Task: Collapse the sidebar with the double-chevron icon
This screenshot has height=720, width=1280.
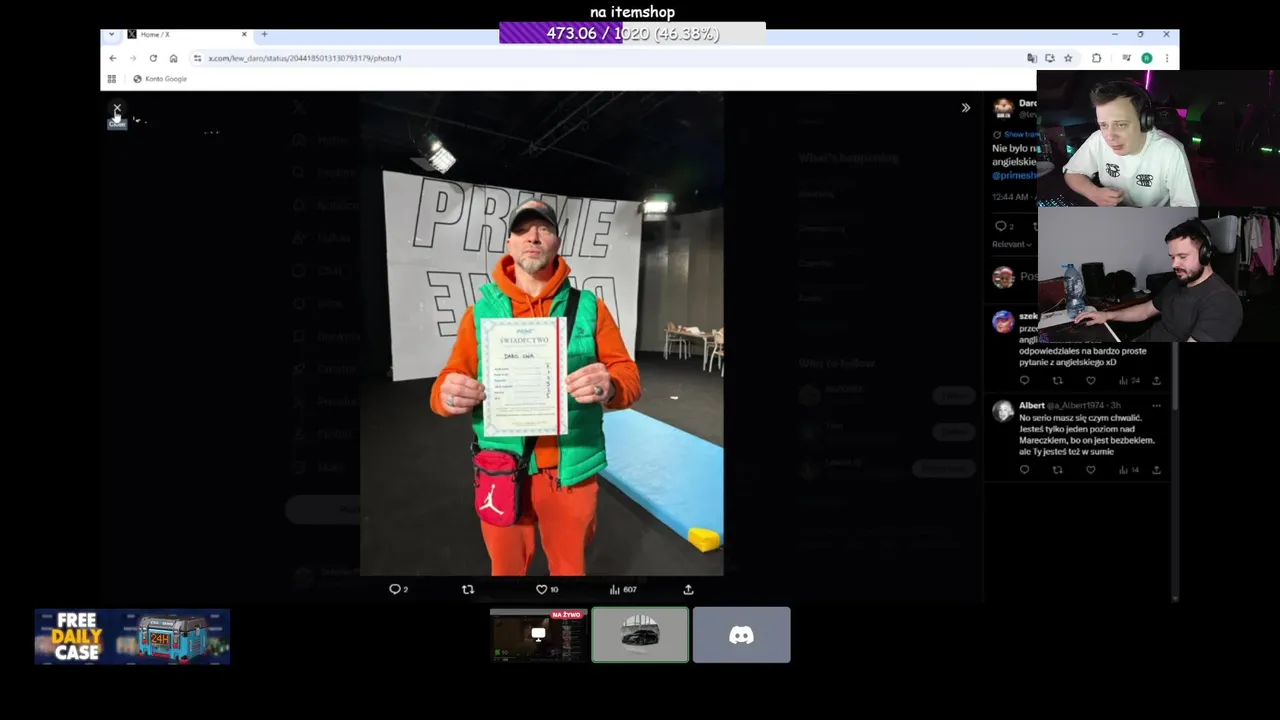Action: (x=966, y=108)
